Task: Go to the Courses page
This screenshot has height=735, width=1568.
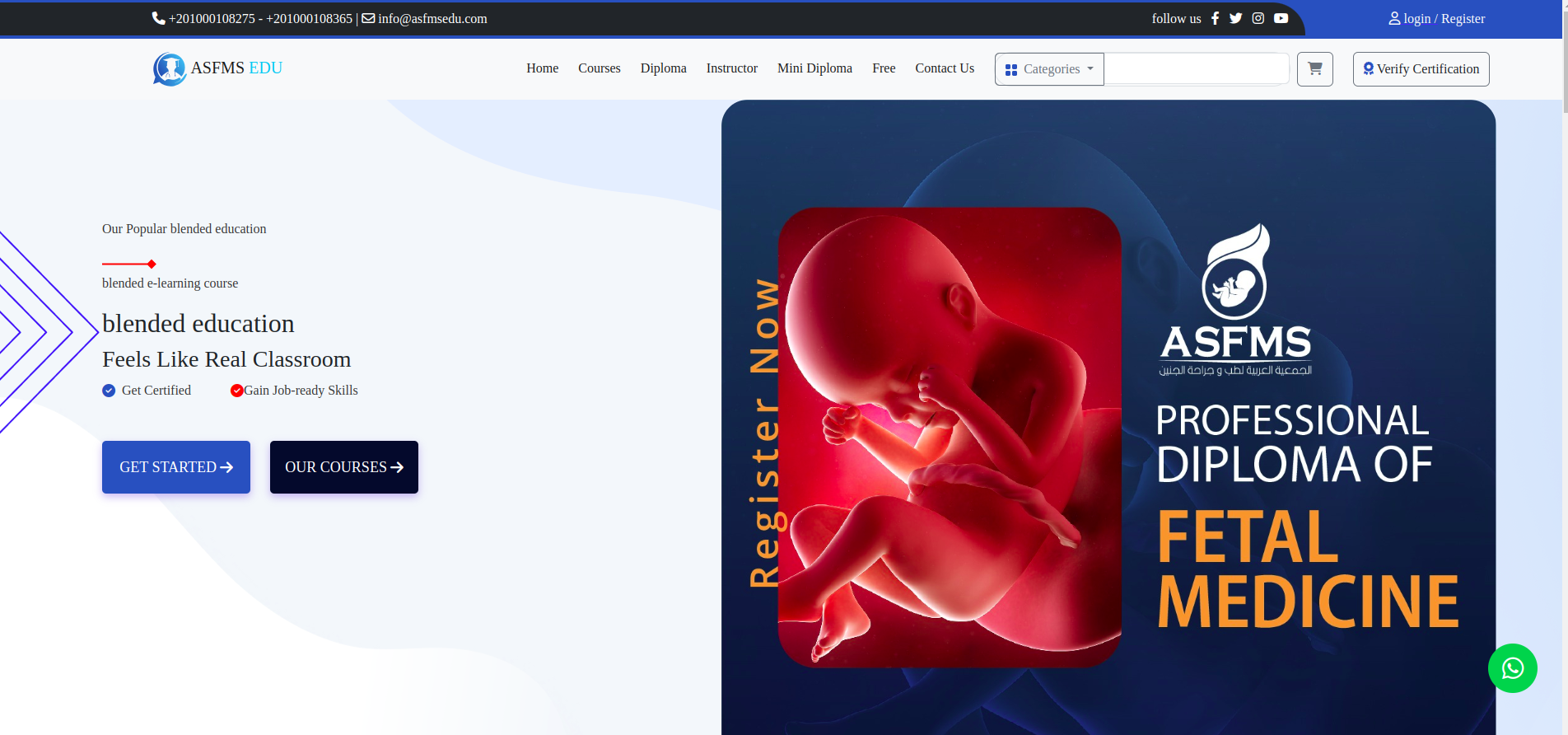Action: (599, 68)
